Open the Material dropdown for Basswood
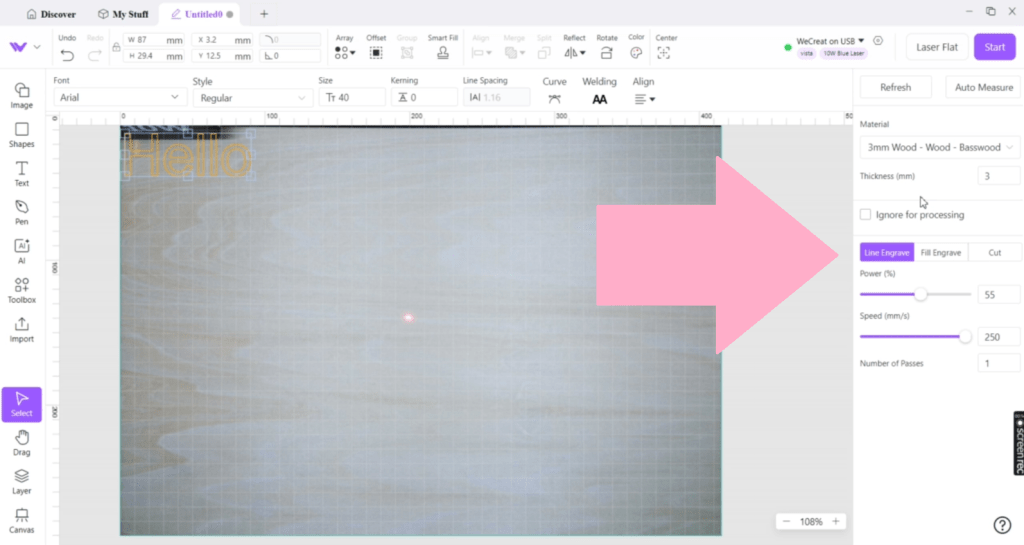 click(939, 147)
